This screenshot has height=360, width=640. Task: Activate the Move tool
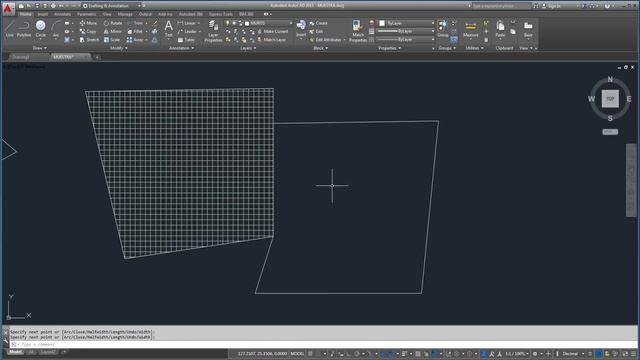[x=88, y=23]
